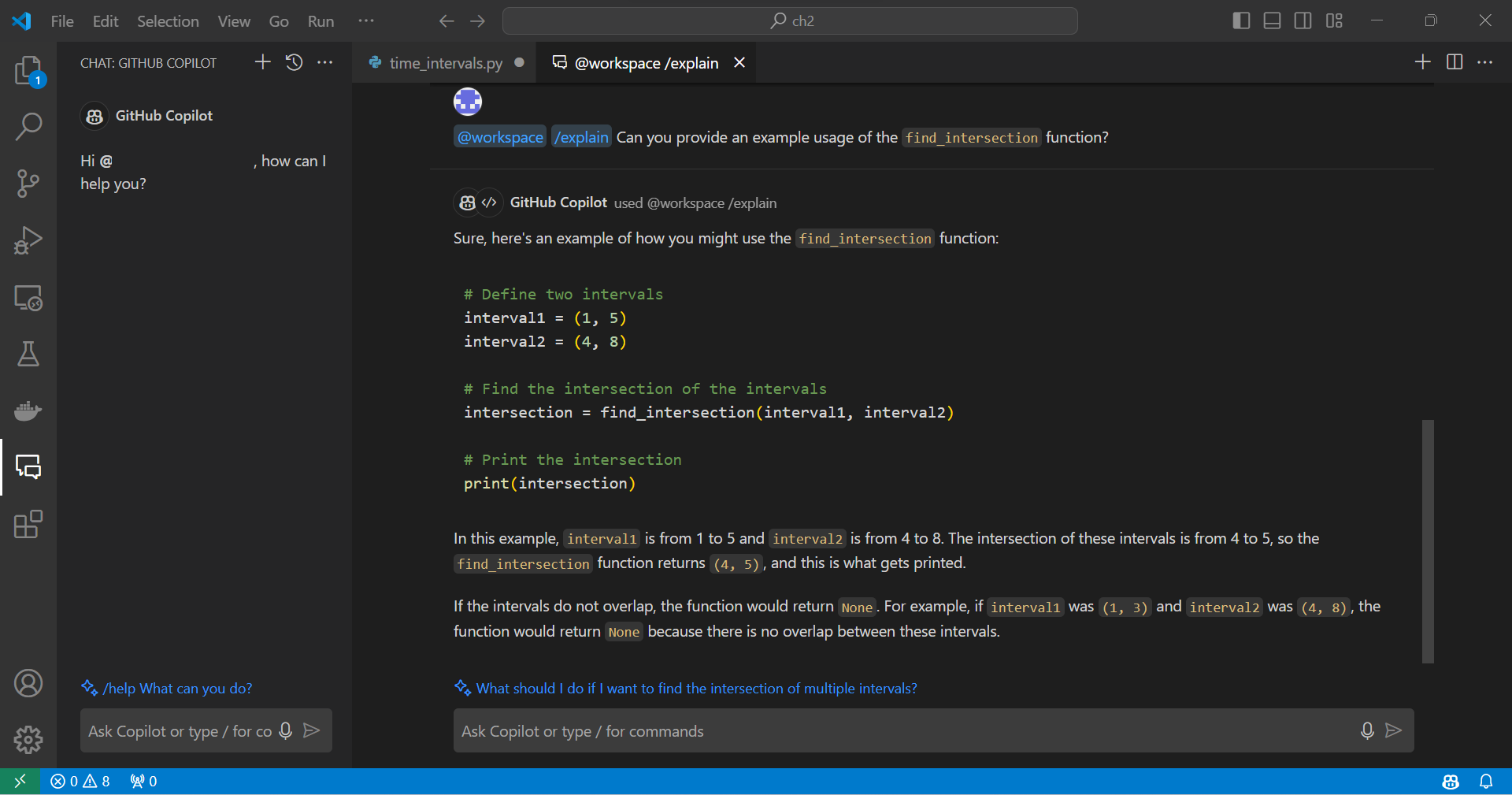This screenshot has height=795, width=1512.
Task: Send message in sidebar chat input
Action: [x=312, y=730]
